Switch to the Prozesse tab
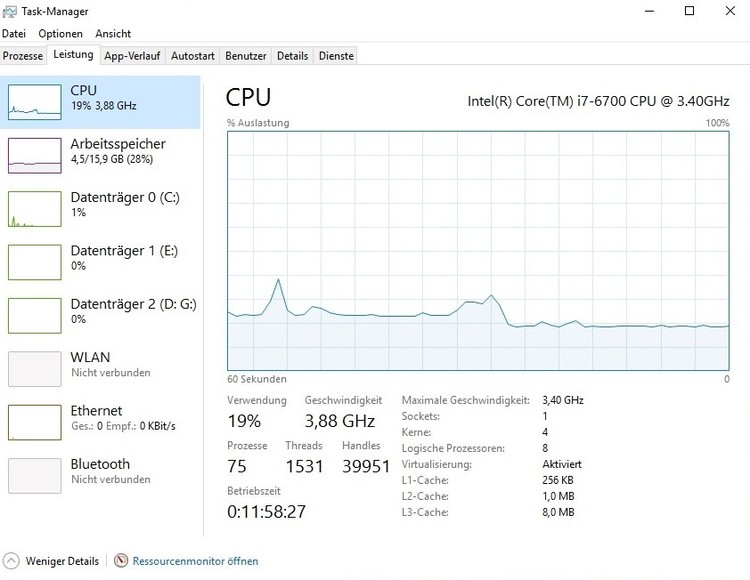 tap(23, 56)
